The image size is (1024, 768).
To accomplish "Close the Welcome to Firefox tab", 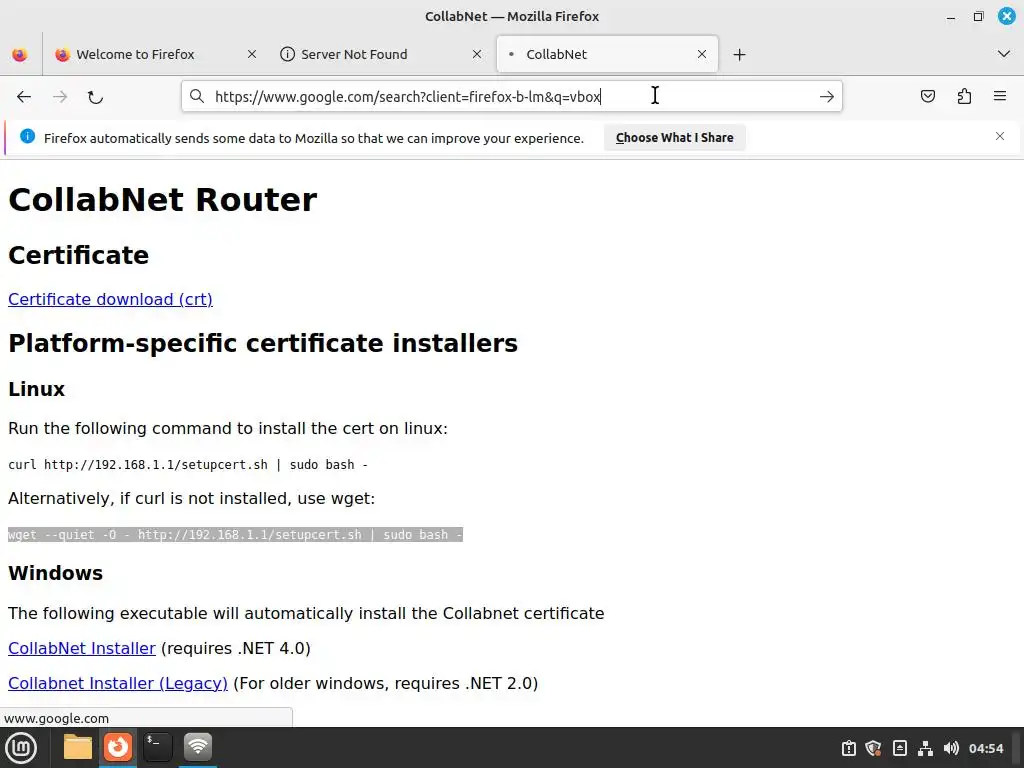I will [251, 54].
